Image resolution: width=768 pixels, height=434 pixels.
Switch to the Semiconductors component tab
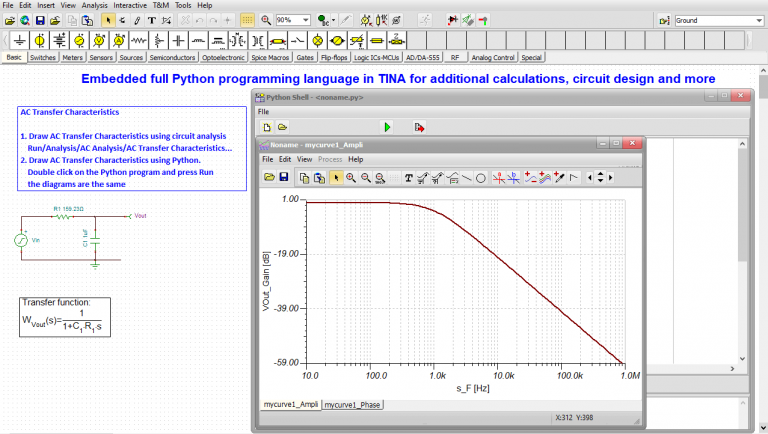pyautogui.click(x=174, y=58)
